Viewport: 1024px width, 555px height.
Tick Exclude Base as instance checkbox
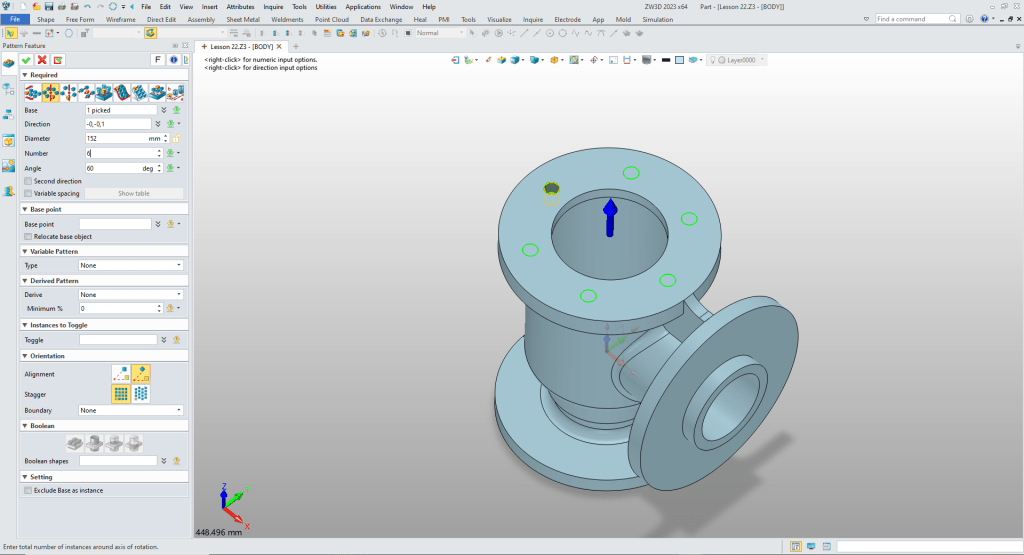click(28, 490)
